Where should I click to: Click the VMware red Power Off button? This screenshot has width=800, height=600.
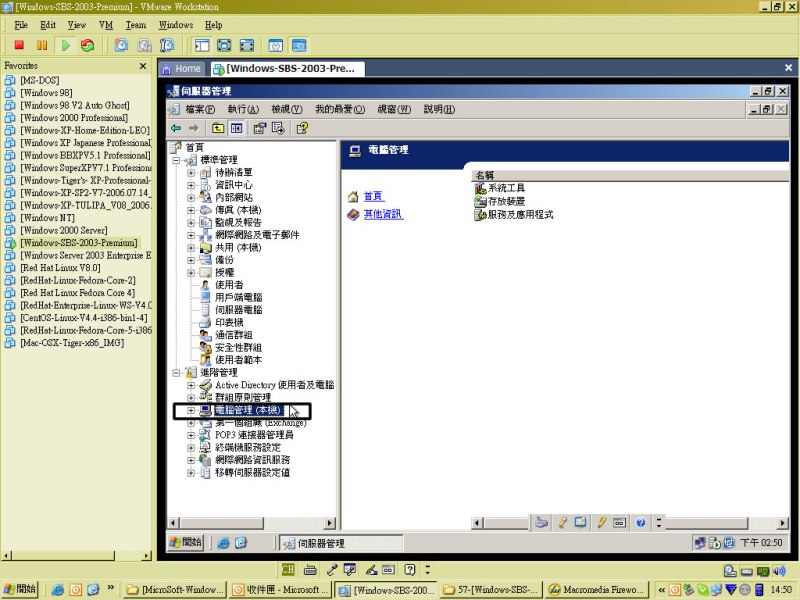click(x=19, y=45)
